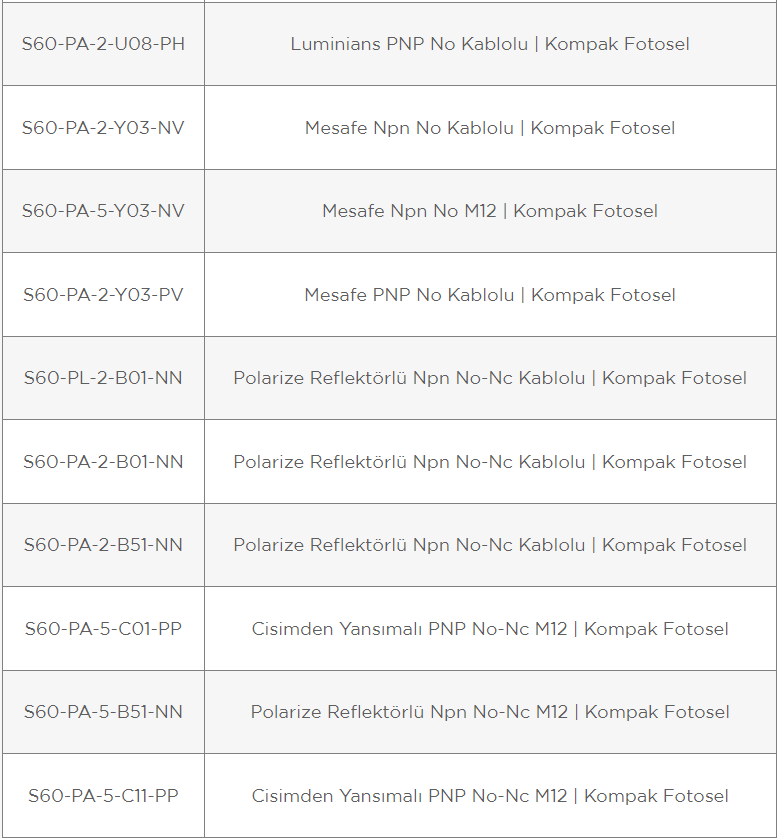Open Mesafe Npn No M12 Kompak Fotosel
Image resolution: width=777 pixels, height=838 pixels.
point(490,212)
